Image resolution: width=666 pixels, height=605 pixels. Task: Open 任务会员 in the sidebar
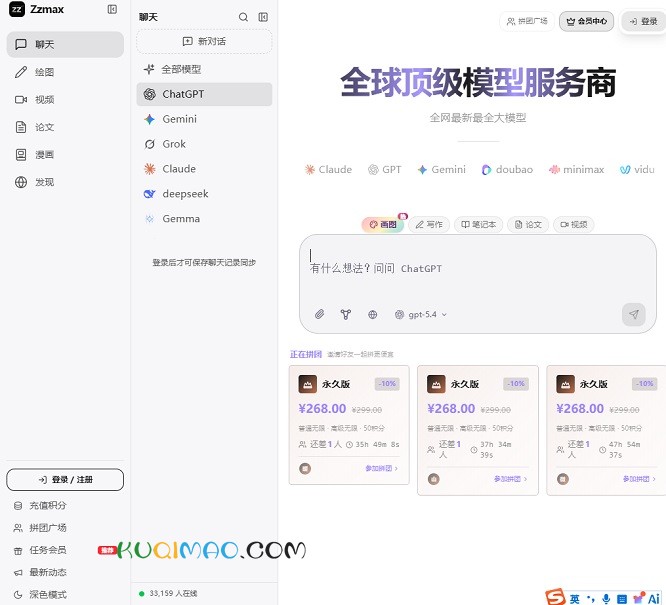pyautogui.click(x=41, y=550)
